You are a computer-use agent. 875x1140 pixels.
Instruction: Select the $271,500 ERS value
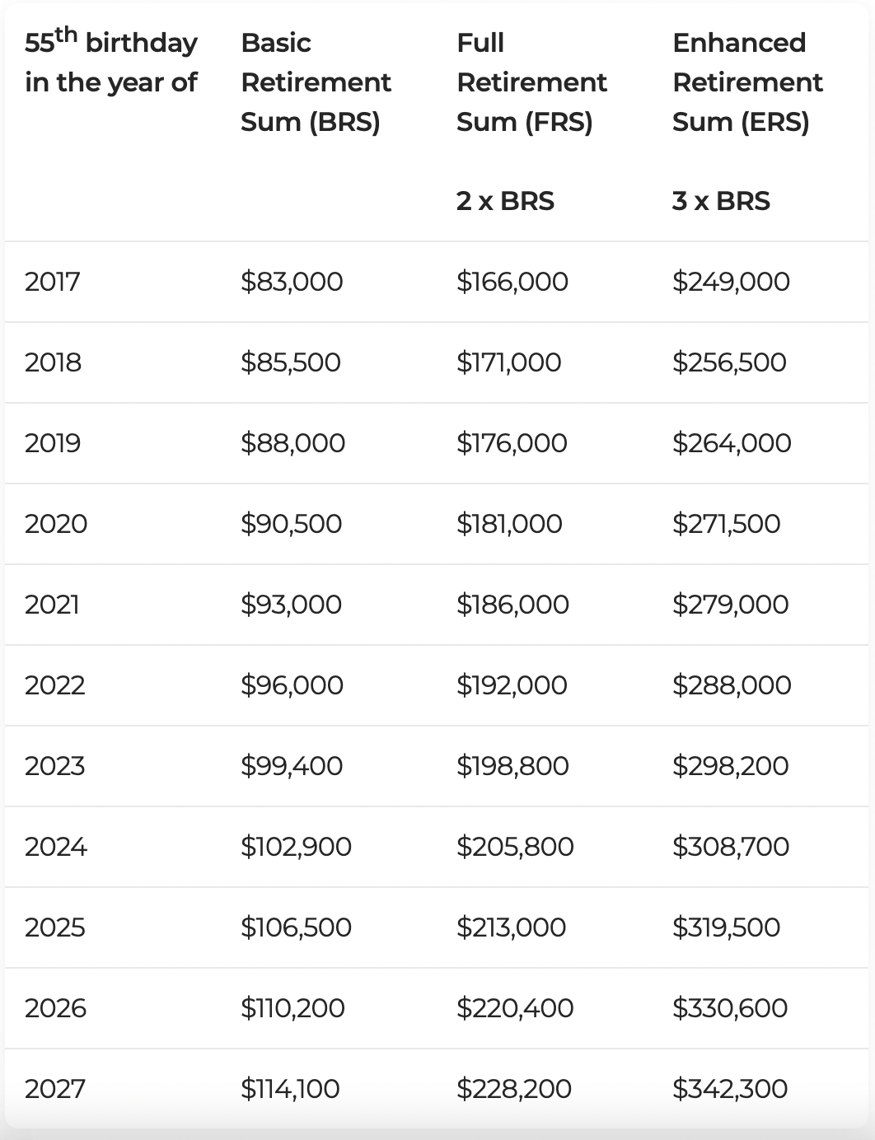click(x=726, y=524)
